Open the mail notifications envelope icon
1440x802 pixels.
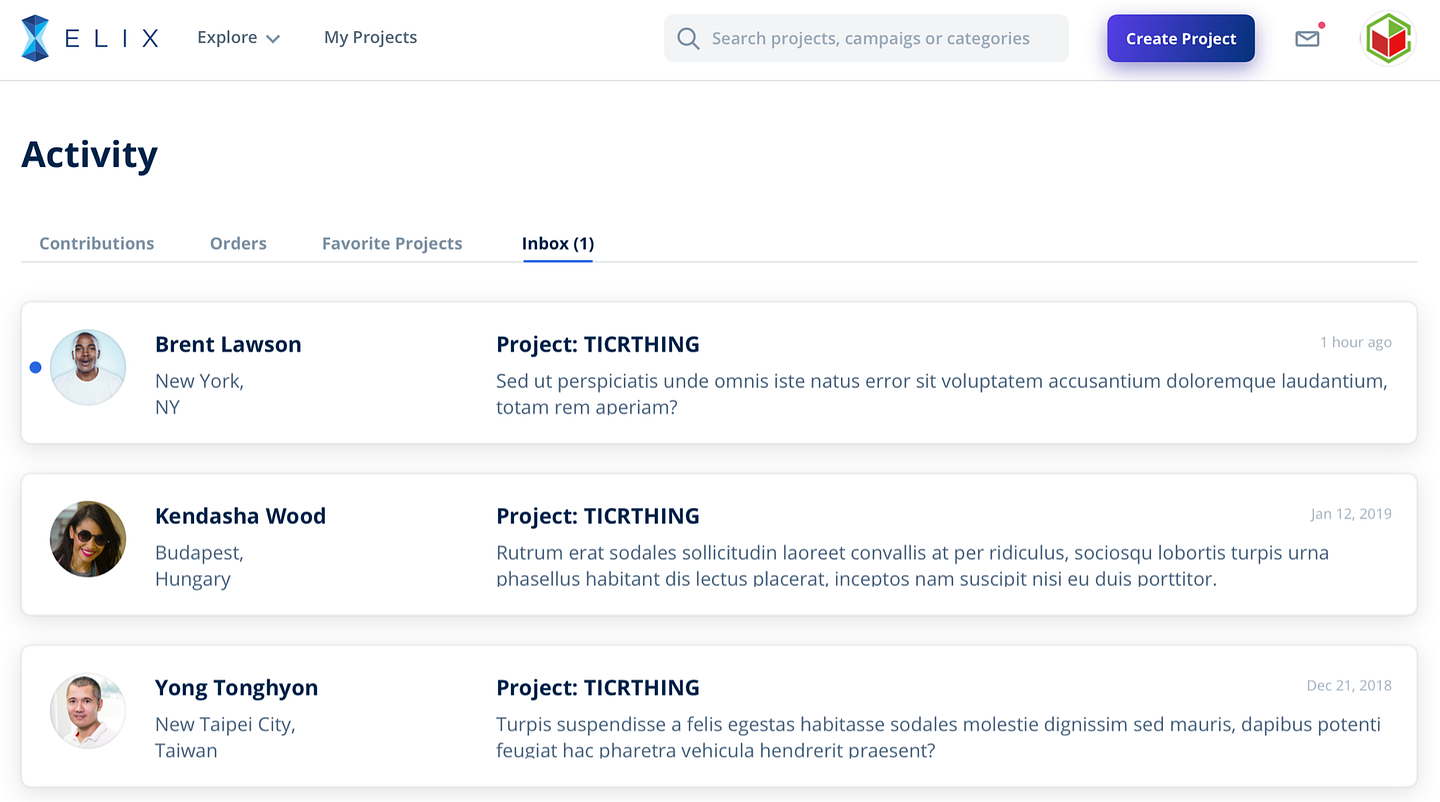pos(1307,39)
